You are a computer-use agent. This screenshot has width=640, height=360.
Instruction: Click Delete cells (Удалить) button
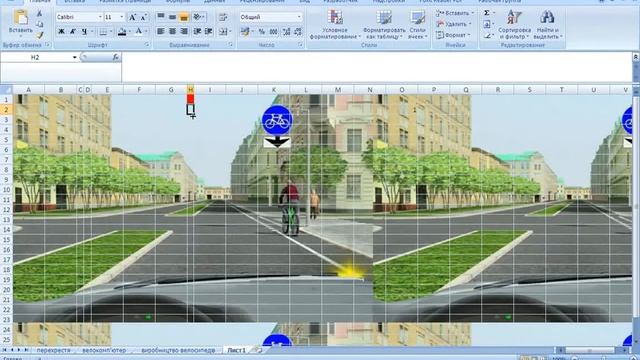pyautogui.click(x=453, y=24)
